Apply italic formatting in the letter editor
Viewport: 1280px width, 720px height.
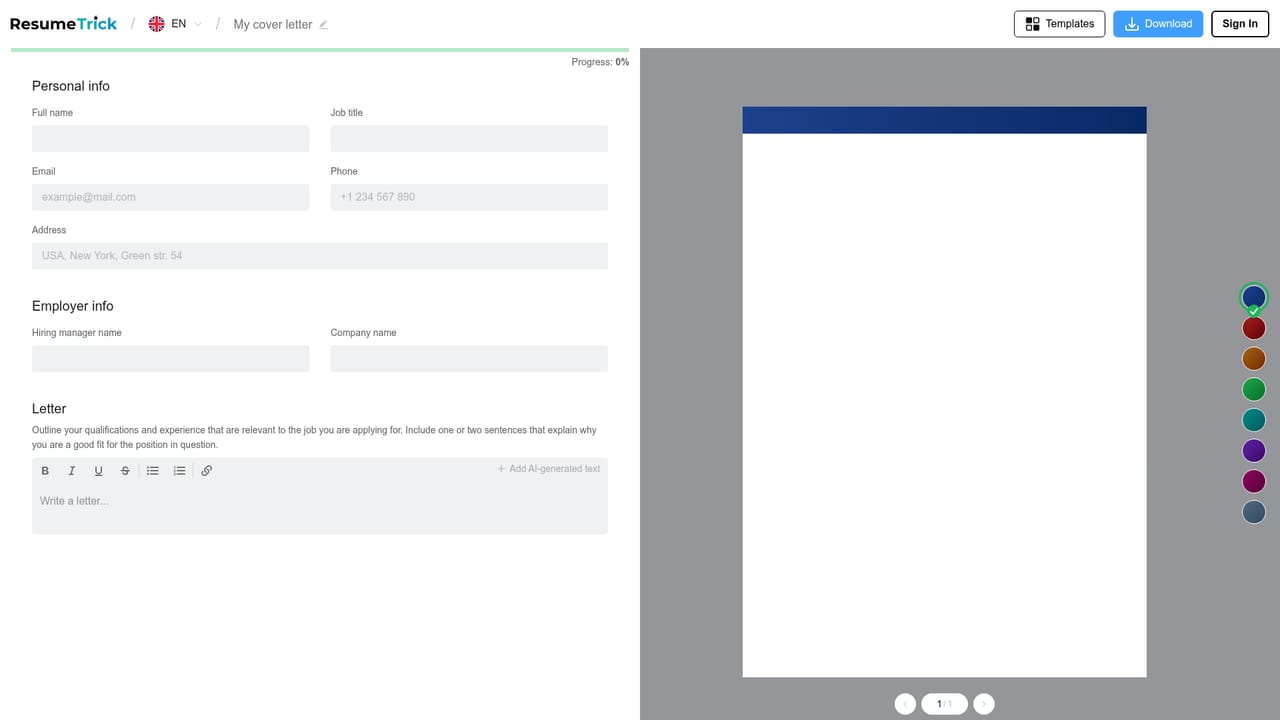pos(72,471)
